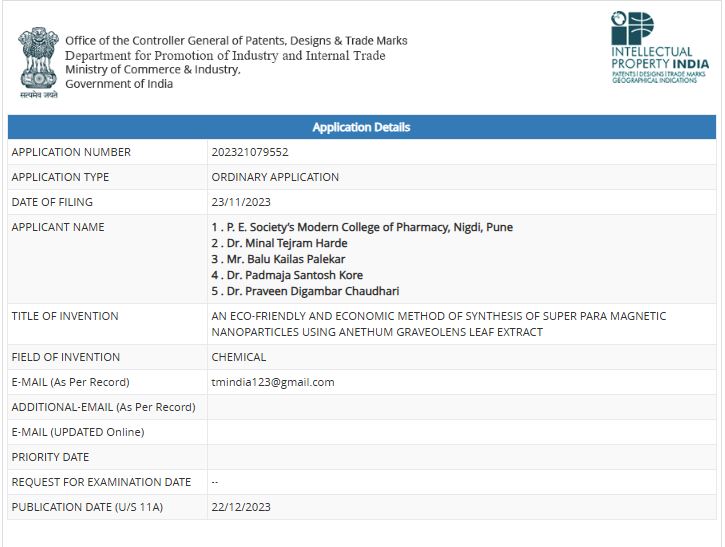Click the PRIORITY DATE label
Image resolution: width=725 pixels, height=547 pixels.
coord(50,457)
